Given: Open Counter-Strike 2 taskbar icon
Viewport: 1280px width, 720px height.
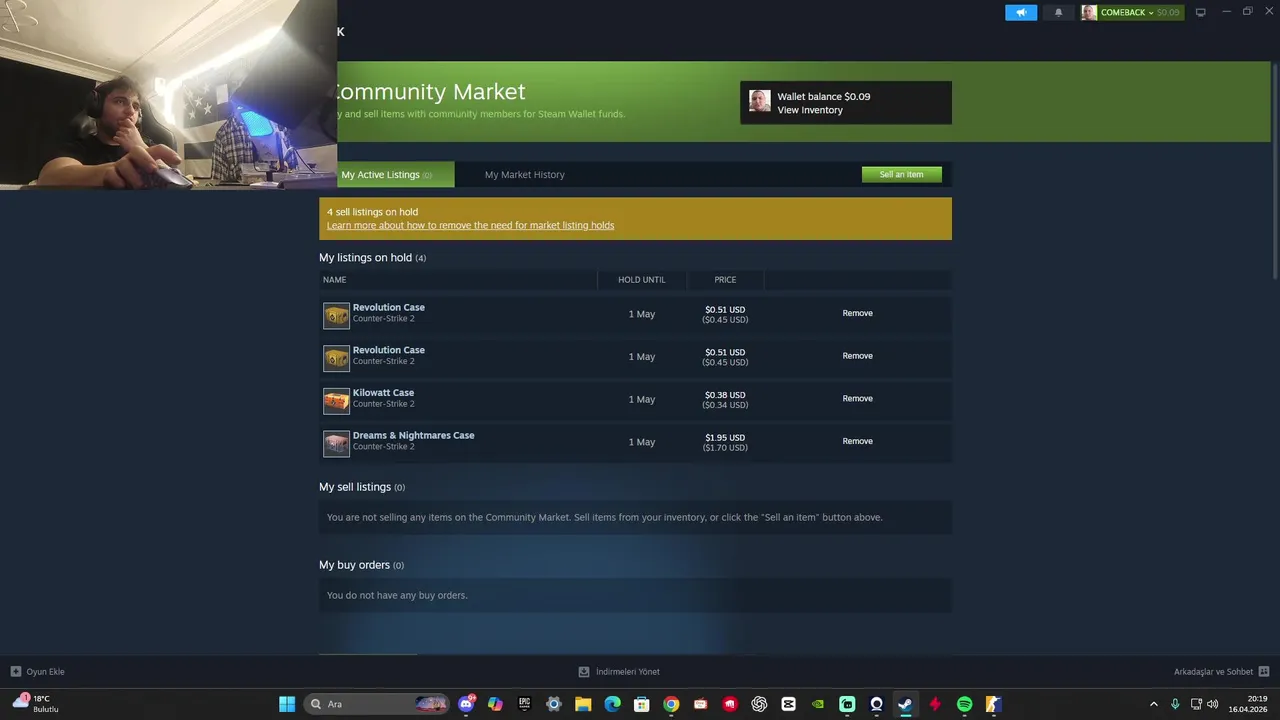Looking at the screenshot, I should point(993,704).
